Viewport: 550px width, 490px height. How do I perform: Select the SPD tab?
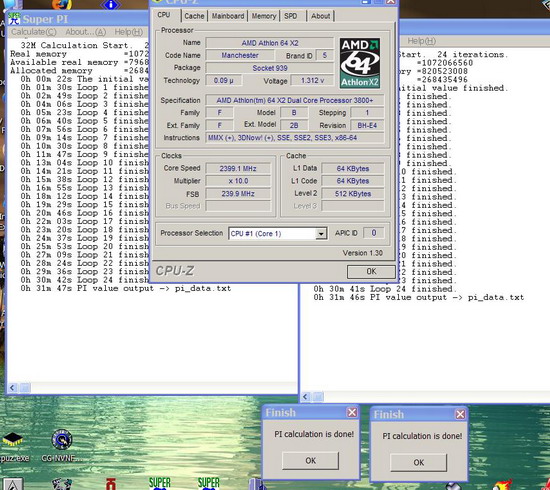click(290, 16)
